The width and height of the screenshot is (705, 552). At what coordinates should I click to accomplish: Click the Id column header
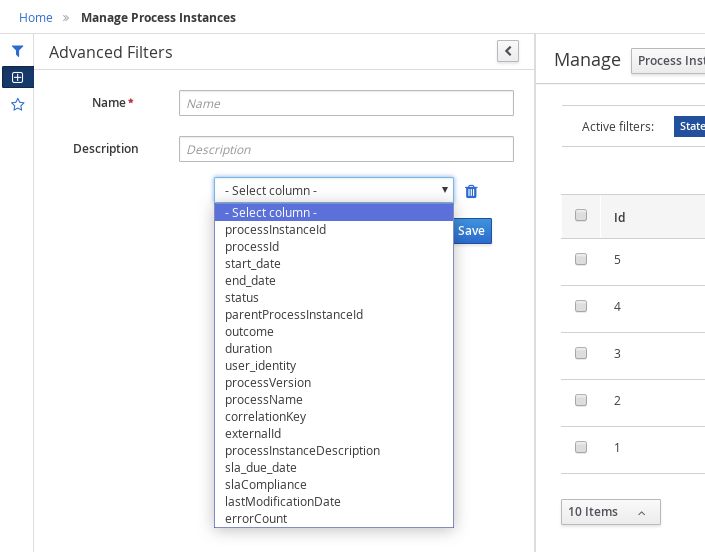point(620,217)
